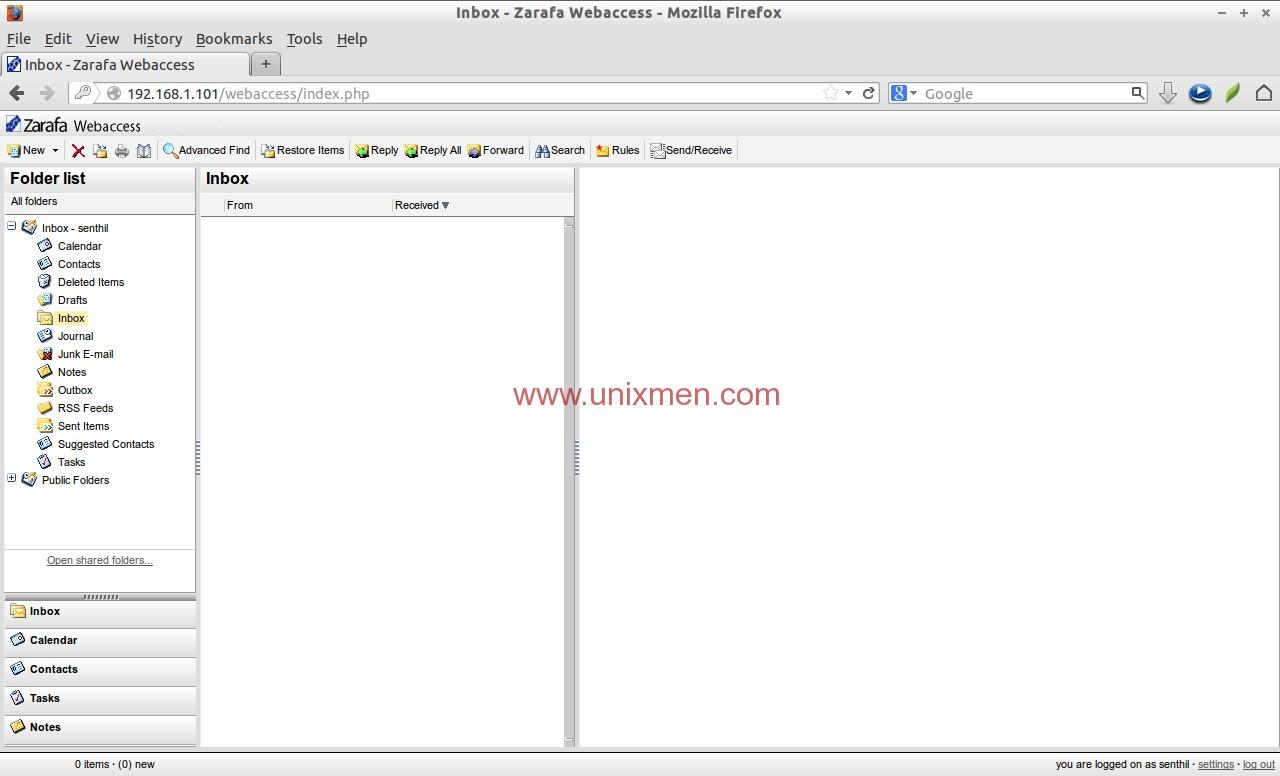Open Advanced Find from the toolbar
Screen dimensions: 1280x776
coord(206,151)
